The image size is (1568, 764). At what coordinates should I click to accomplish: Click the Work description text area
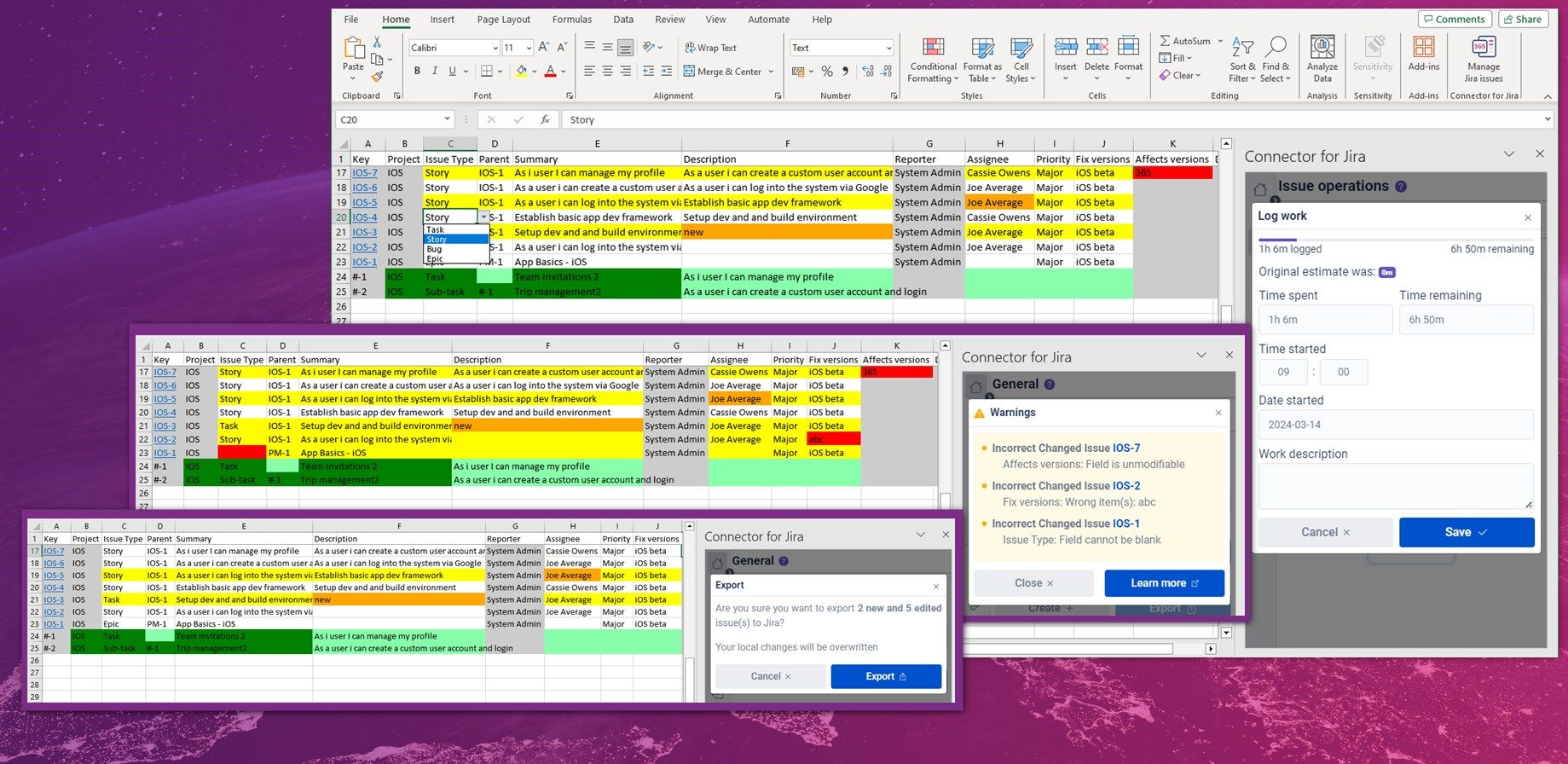[x=1397, y=487]
